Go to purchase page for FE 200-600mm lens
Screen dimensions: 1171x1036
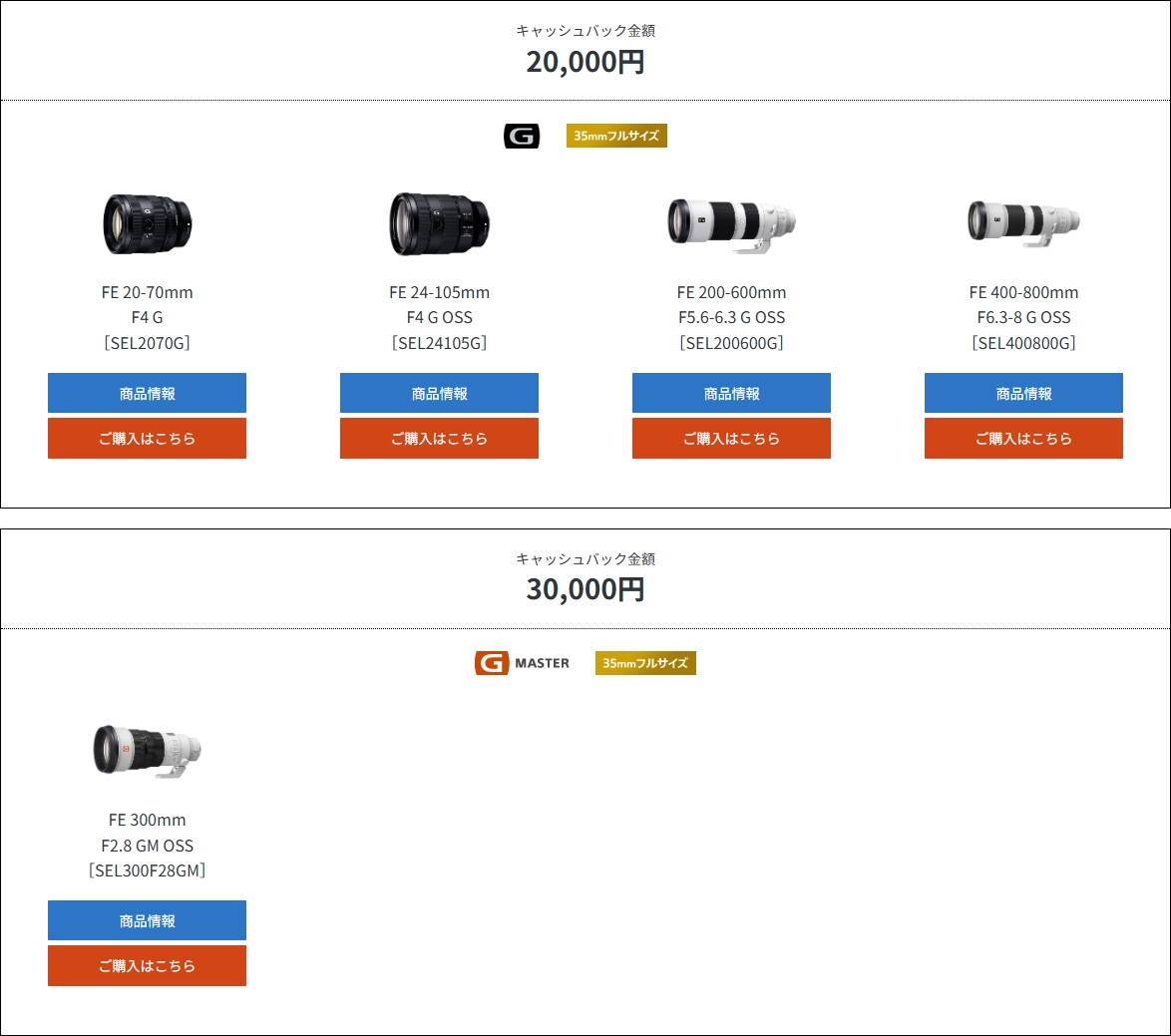[731, 439]
